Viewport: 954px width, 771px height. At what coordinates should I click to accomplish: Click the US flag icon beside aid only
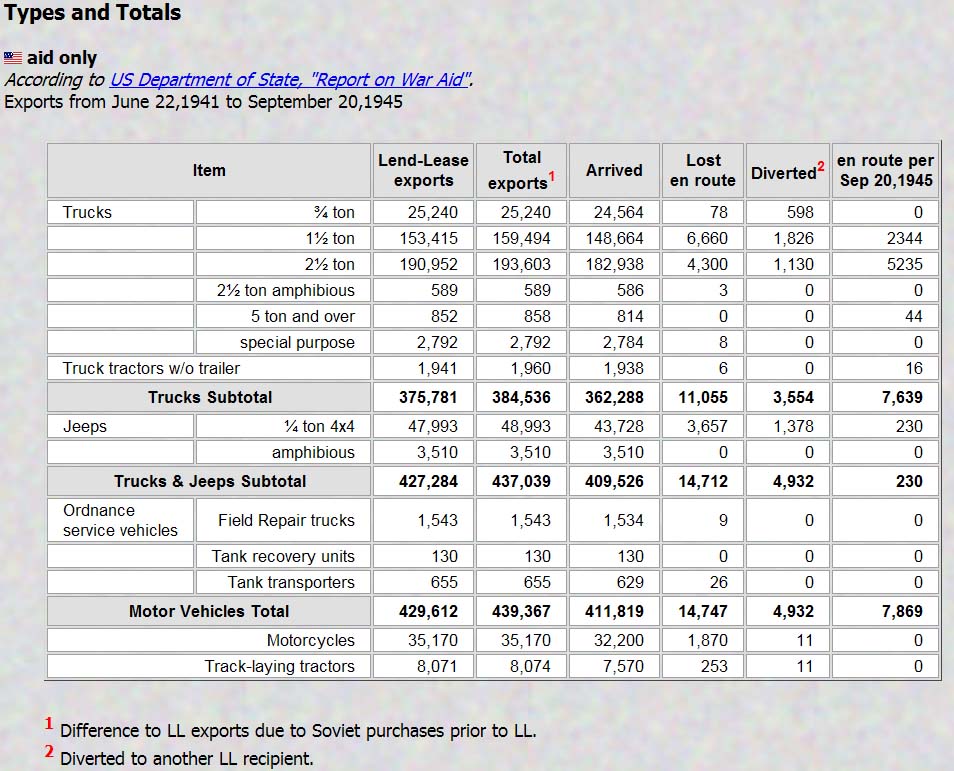point(13,58)
